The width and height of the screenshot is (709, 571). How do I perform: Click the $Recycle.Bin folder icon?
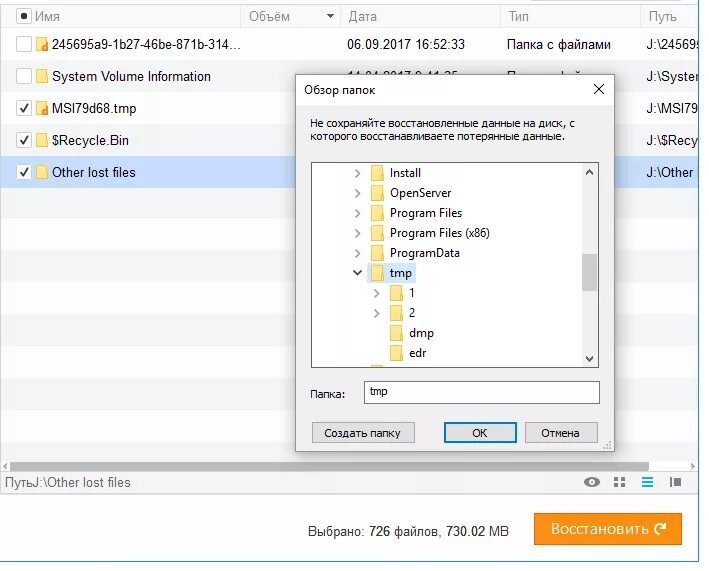coord(42,140)
